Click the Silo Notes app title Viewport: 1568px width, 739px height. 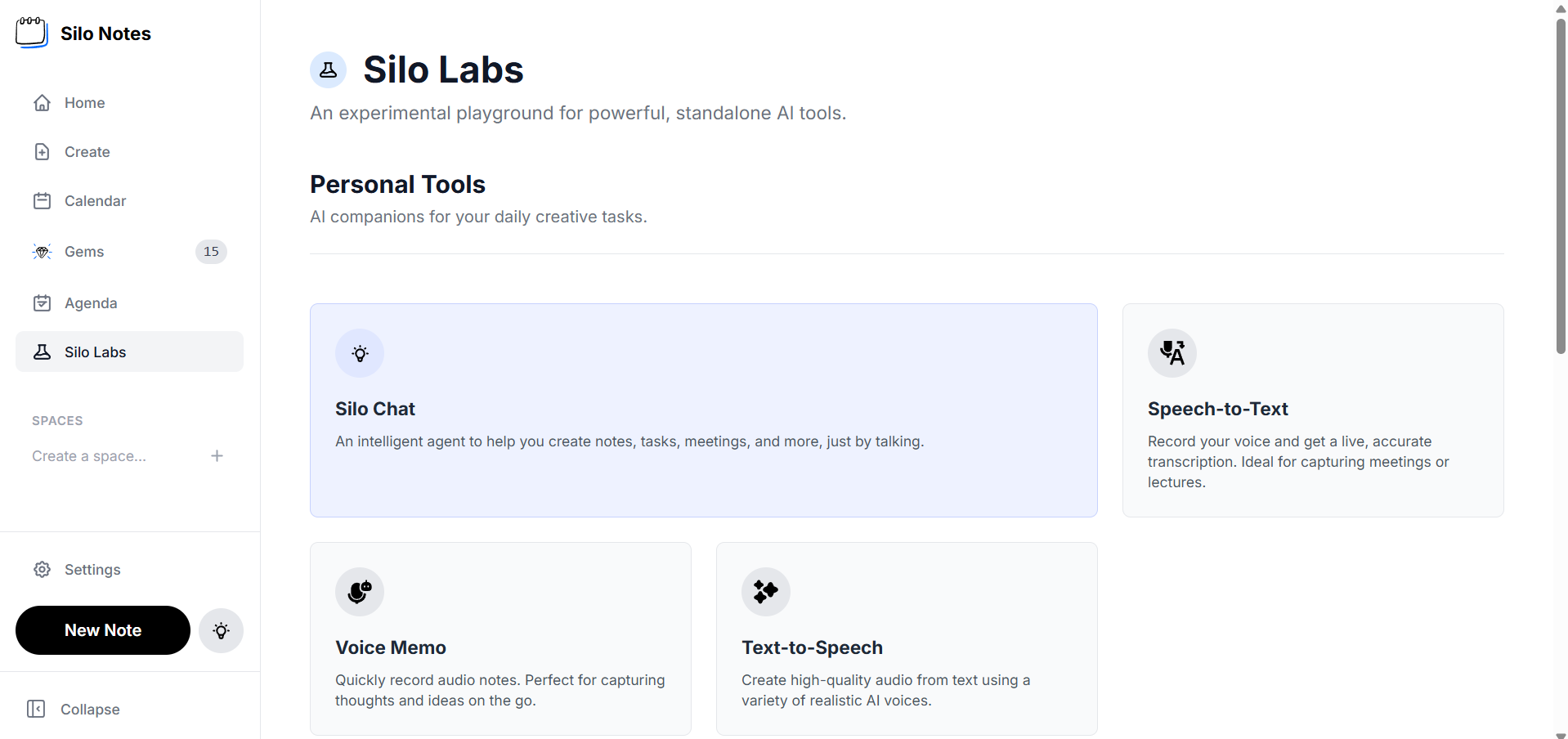(105, 34)
